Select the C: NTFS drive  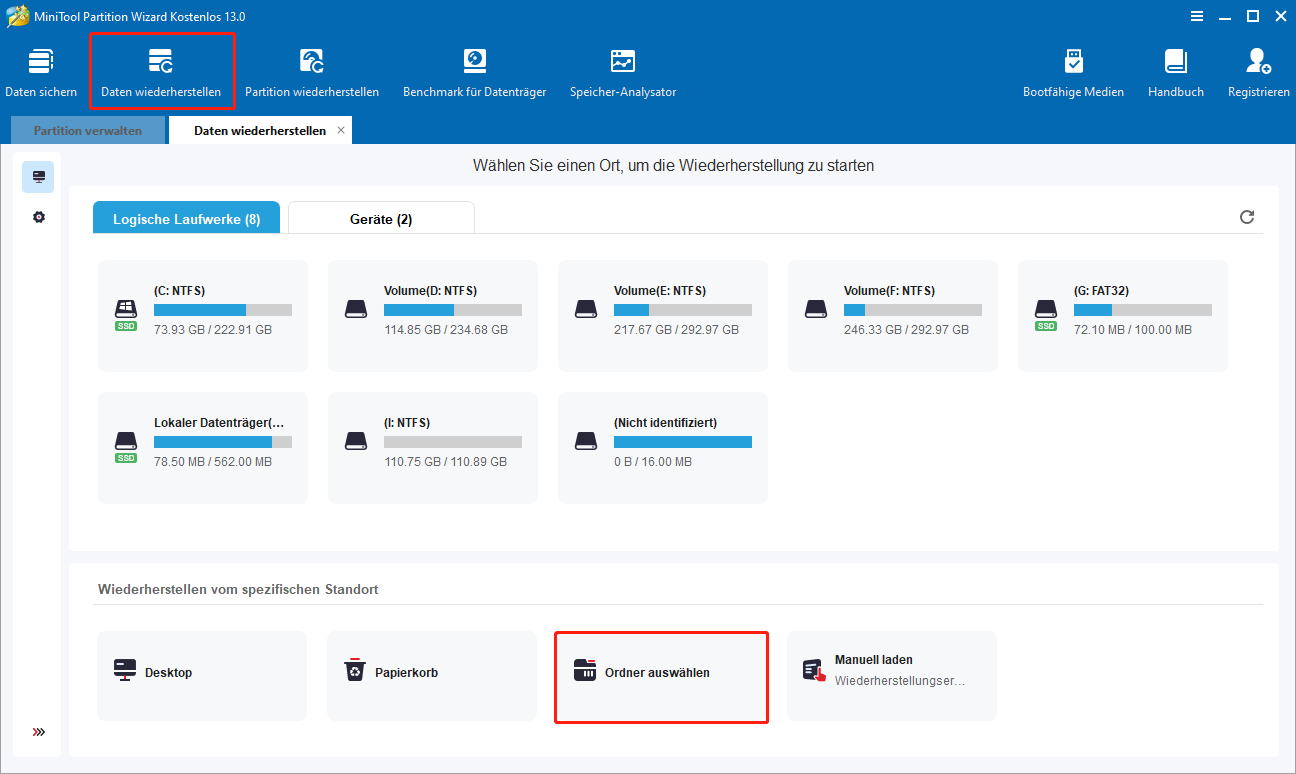pos(203,314)
